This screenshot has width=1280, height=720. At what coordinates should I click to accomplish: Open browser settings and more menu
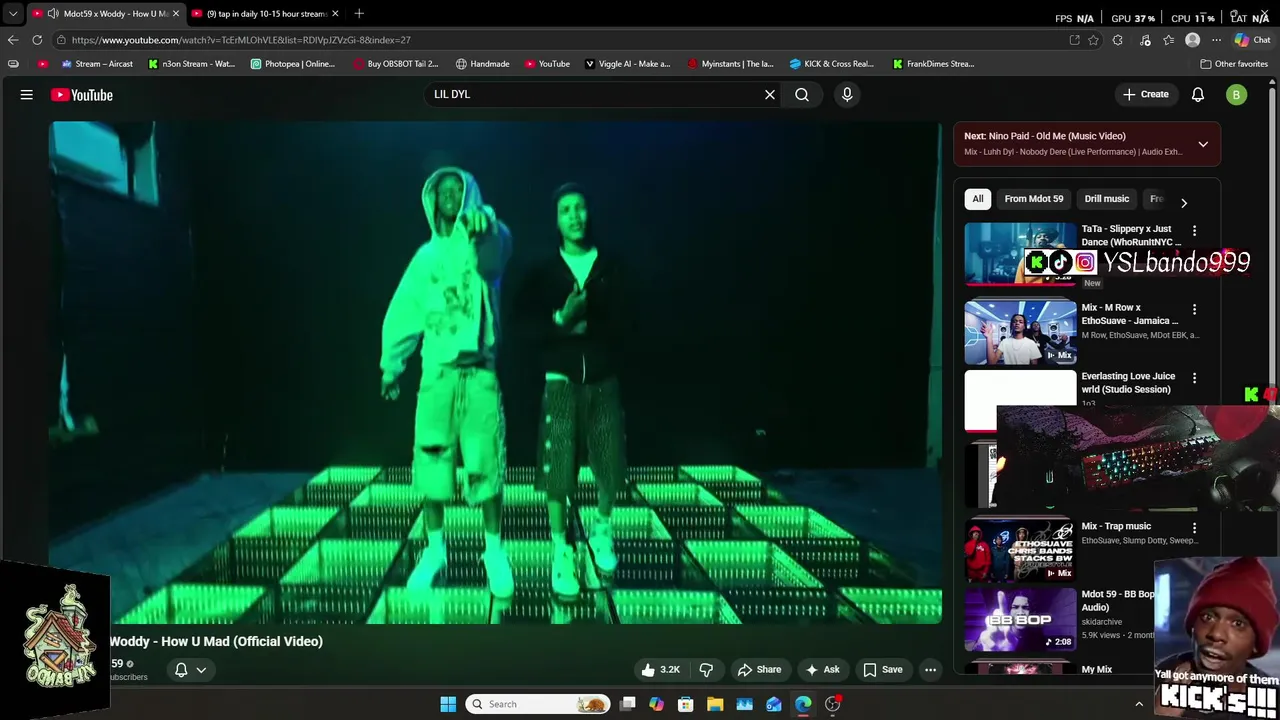click(1216, 40)
